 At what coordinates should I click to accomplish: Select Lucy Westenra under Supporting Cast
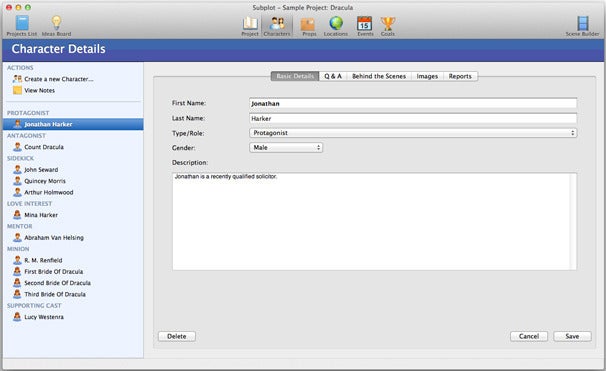44,317
